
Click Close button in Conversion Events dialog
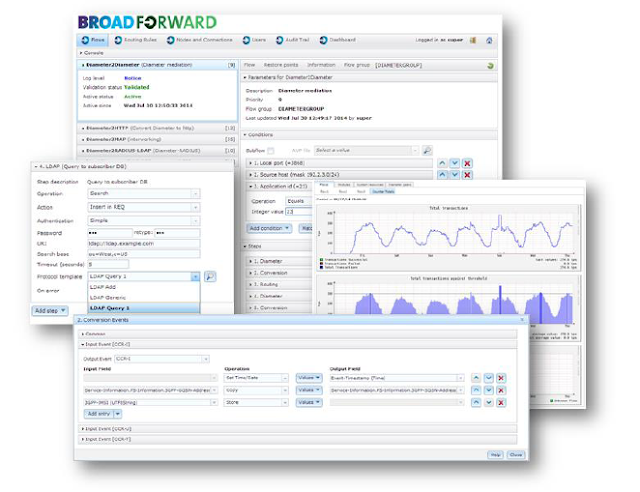(516, 455)
